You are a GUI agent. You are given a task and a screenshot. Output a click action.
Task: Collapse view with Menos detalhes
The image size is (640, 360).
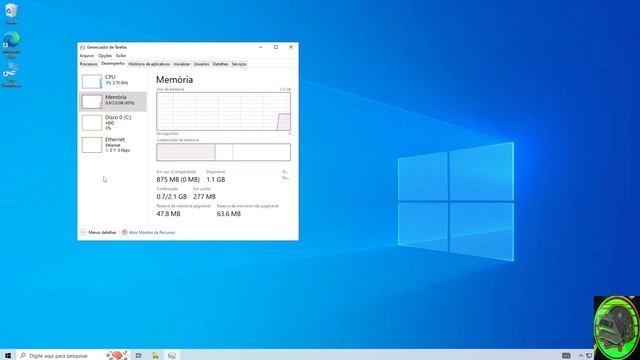click(98, 232)
